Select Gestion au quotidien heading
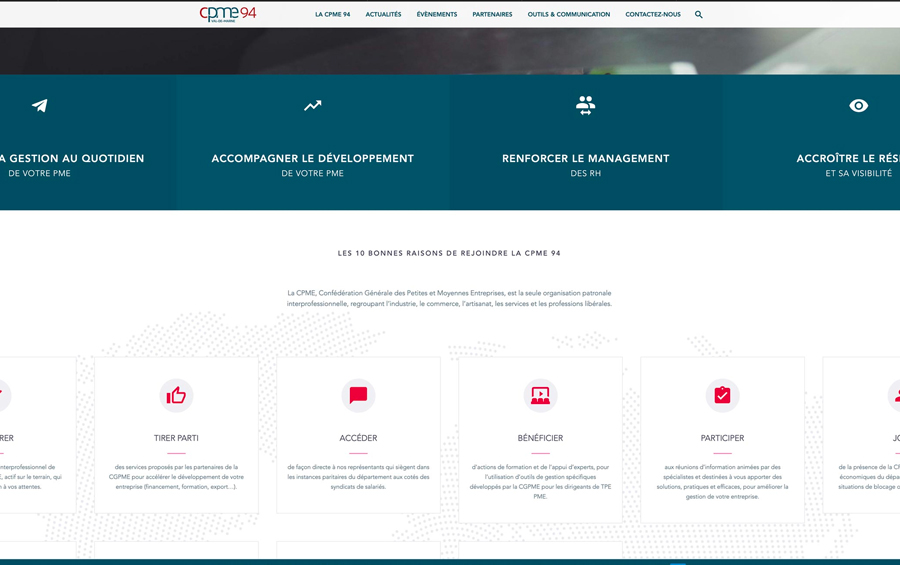900x565 pixels. pyautogui.click(x=72, y=158)
